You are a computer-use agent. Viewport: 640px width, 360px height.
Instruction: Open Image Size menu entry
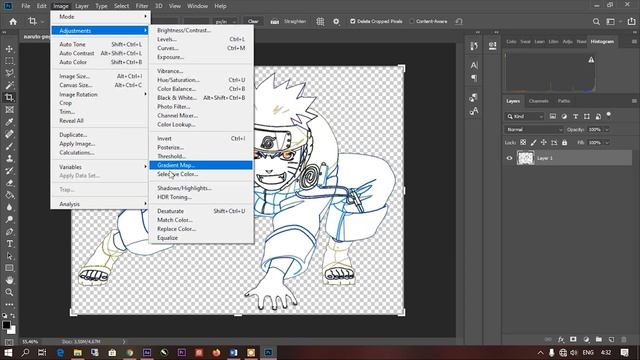[100, 76]
